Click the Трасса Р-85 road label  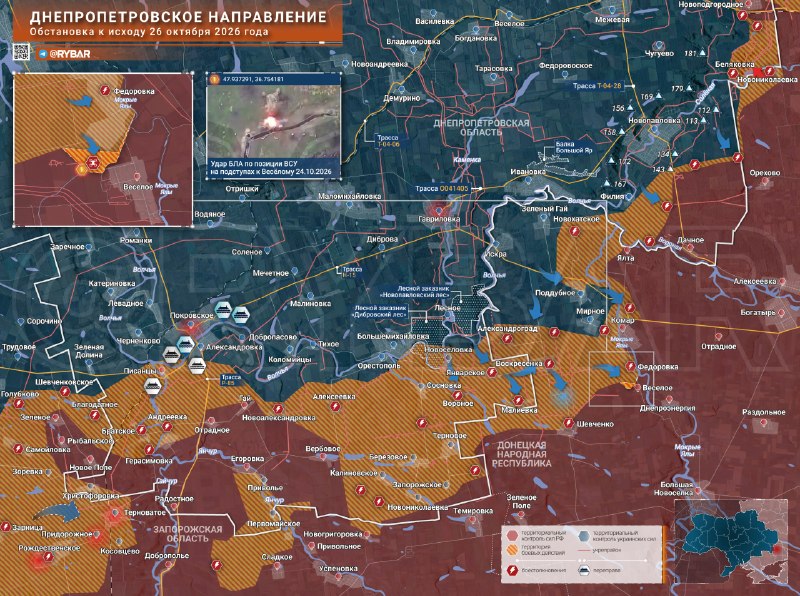coord(231,380)
